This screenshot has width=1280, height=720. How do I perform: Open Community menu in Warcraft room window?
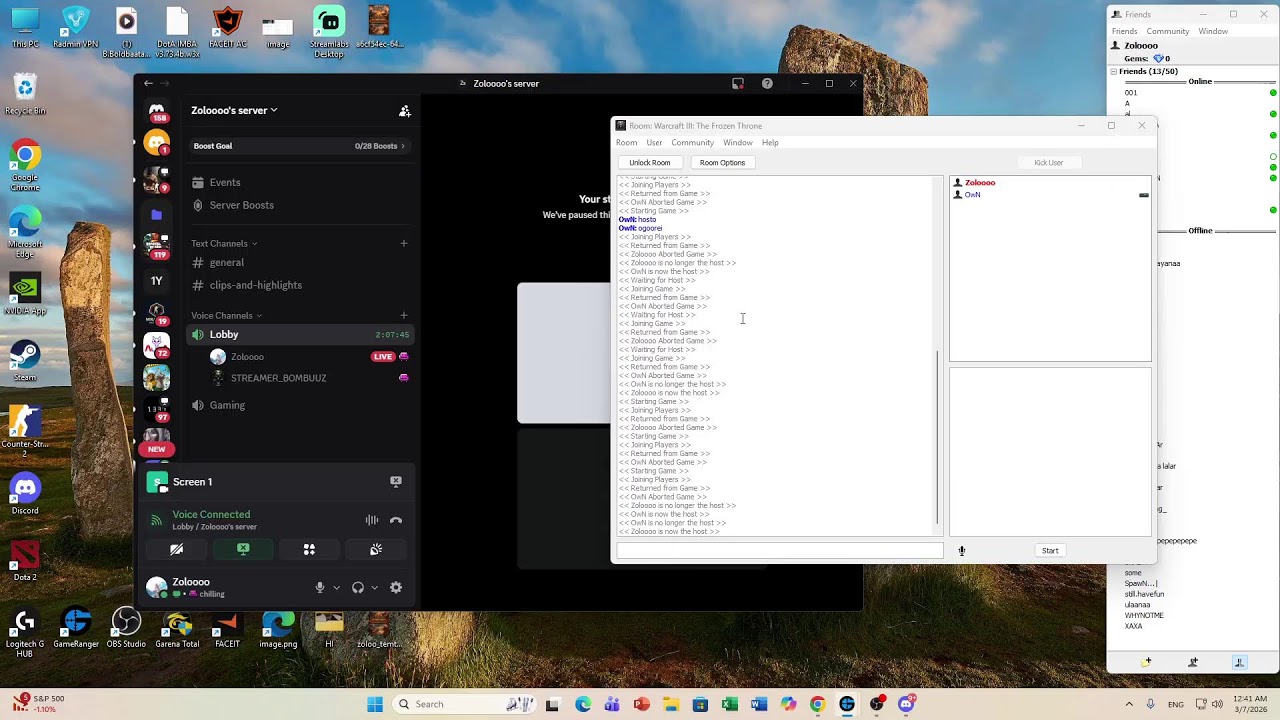pos(692,143)
